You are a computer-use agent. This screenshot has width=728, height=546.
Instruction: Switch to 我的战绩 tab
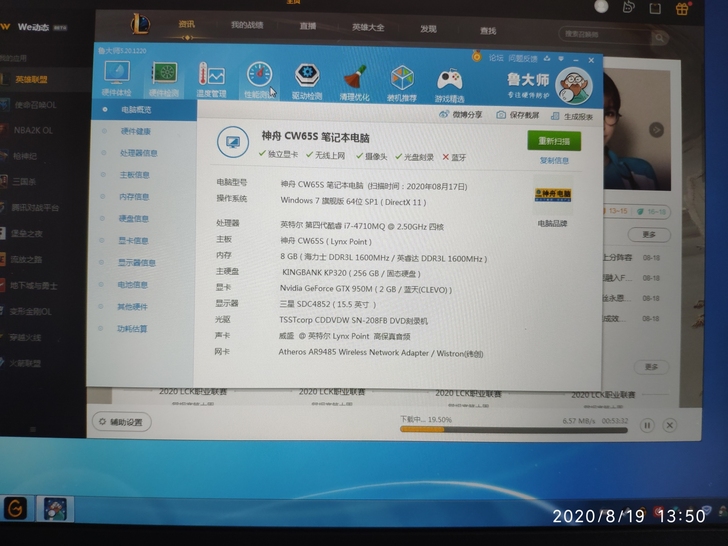247,25
